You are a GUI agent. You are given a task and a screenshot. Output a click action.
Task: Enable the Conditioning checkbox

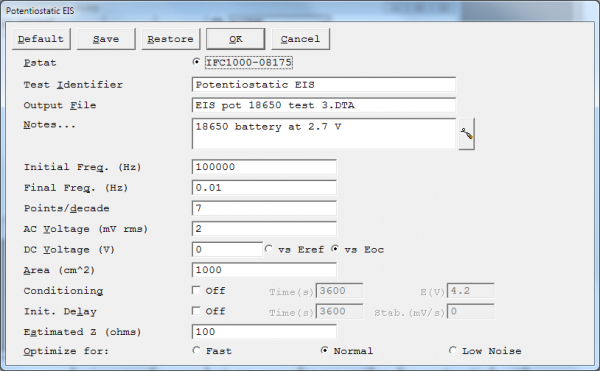pyautogui.click(x=196, y=290)
